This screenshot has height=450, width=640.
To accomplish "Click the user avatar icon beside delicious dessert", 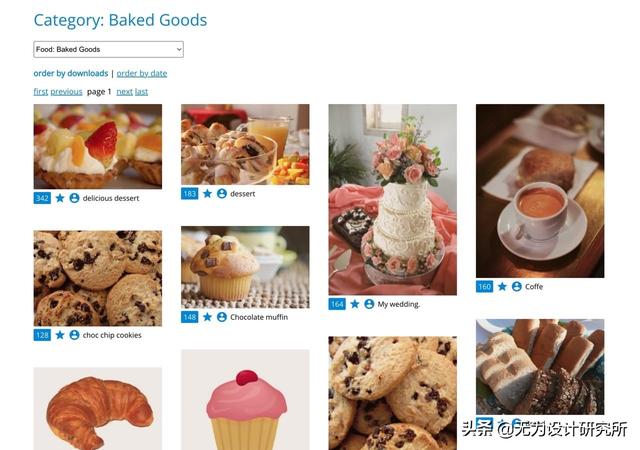I will (x=74, y=198).
